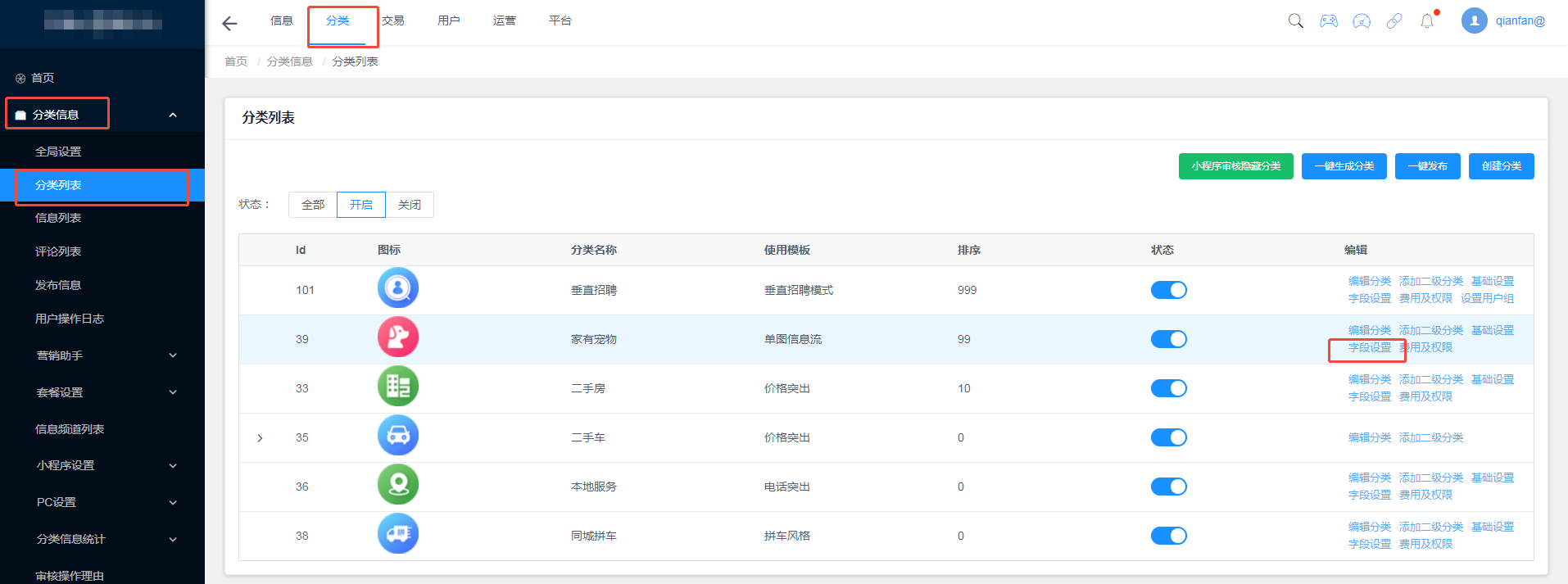1568x584 pixels.
Task: Expand the 二手车 row chevron
Action: tap(260, 438)
